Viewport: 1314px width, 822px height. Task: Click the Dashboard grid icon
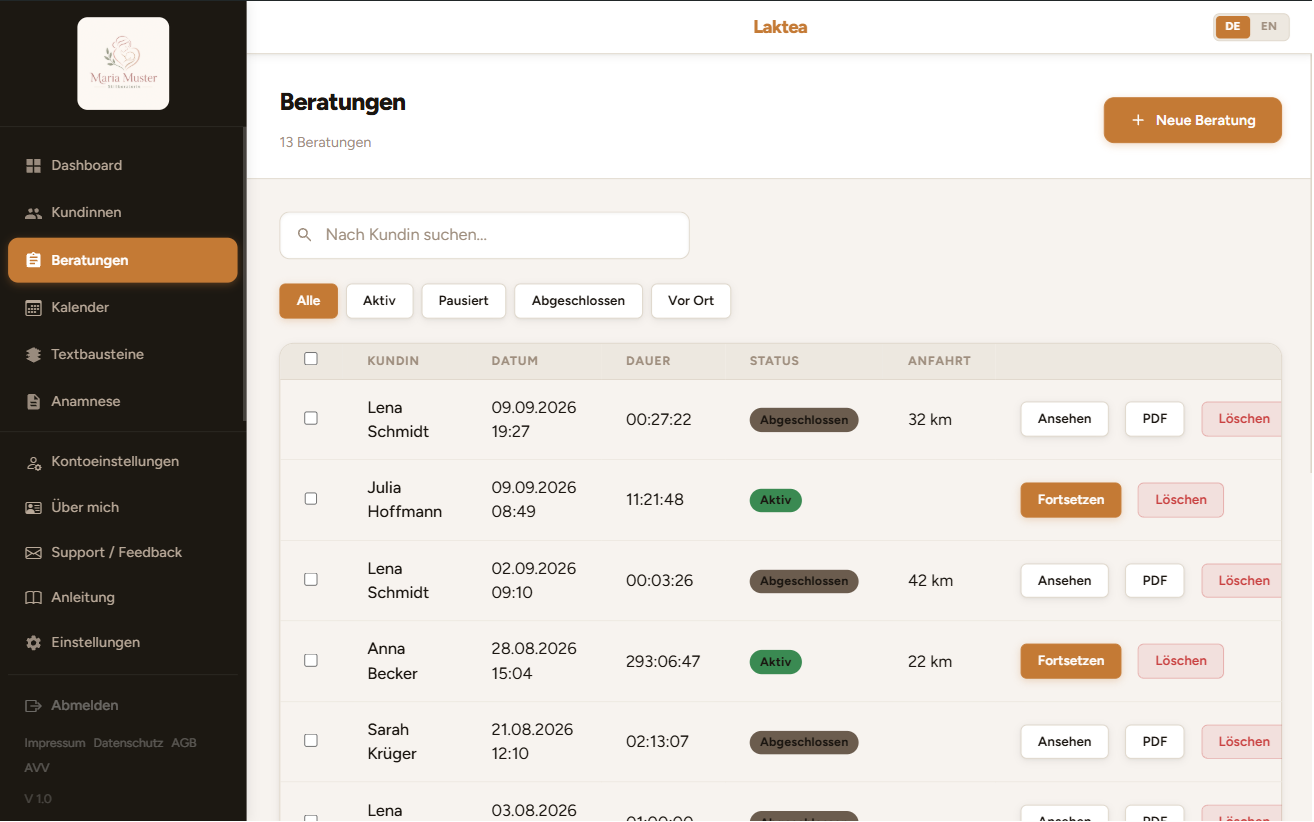point(33,166)
